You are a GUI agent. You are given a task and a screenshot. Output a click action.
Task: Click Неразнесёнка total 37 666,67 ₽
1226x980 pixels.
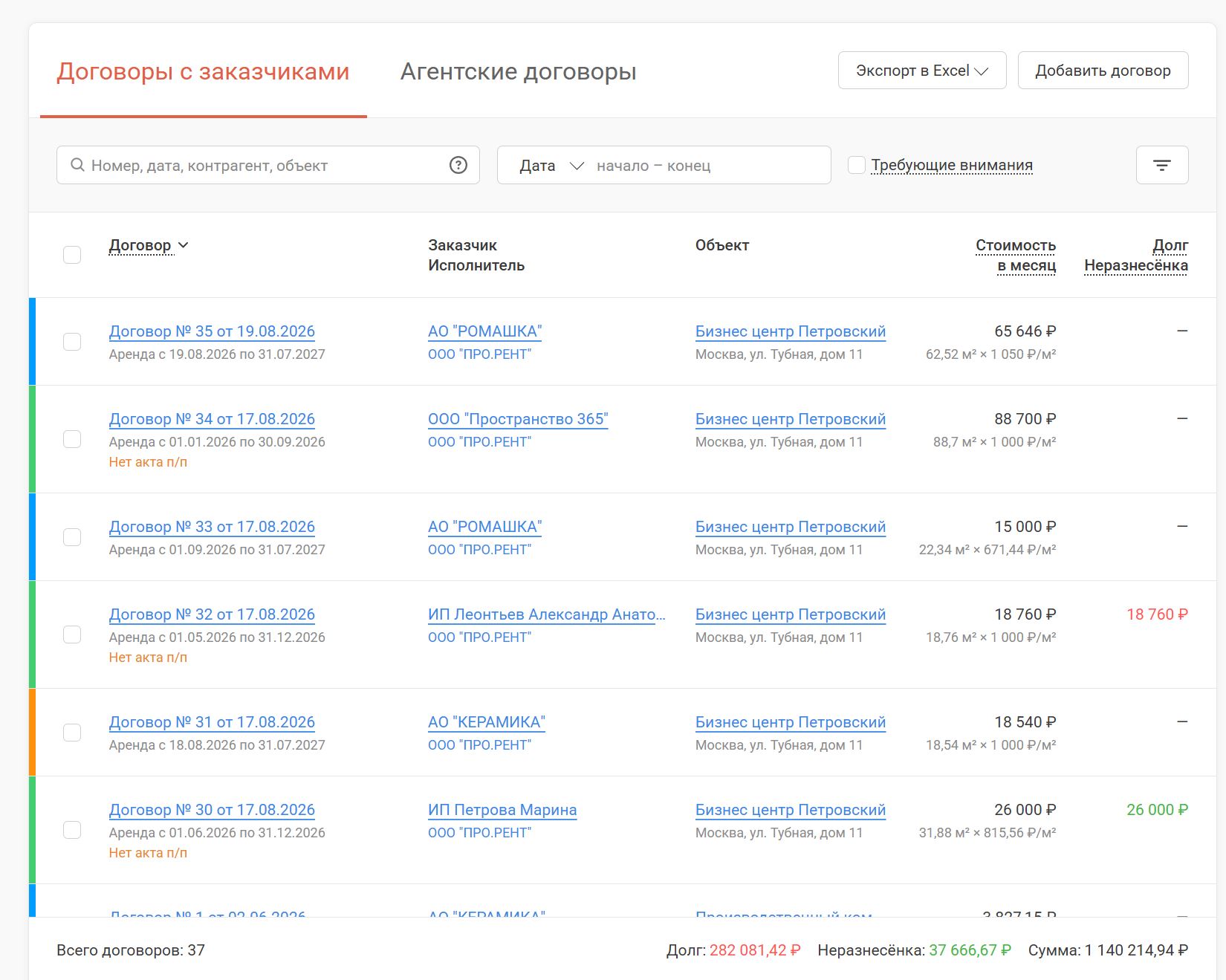[970, 950]
